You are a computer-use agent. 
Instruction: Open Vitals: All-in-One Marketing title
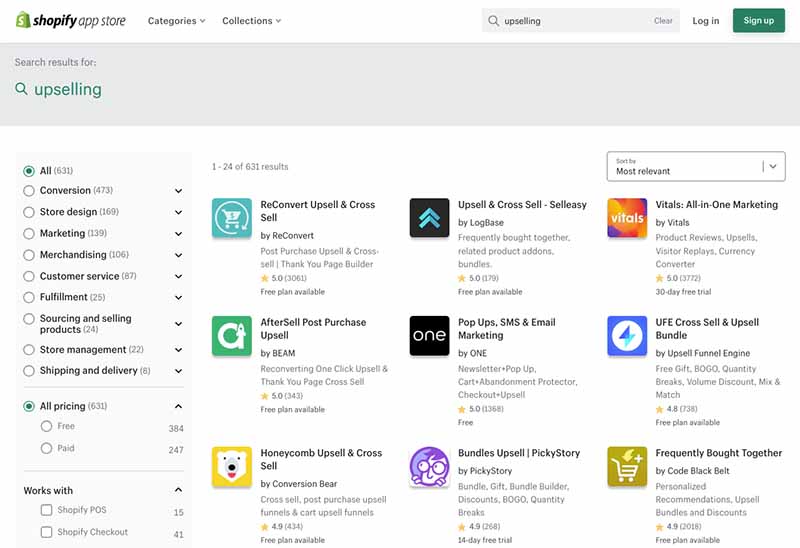(x=716, y=205)
